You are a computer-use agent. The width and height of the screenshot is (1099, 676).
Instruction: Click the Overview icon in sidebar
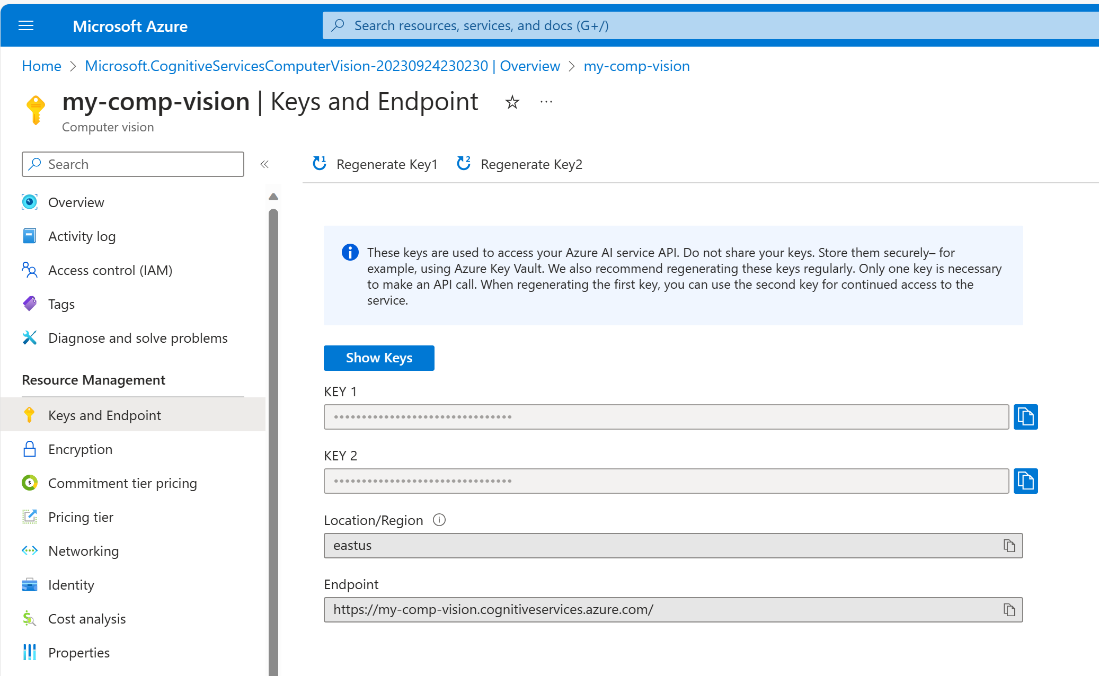29,202
